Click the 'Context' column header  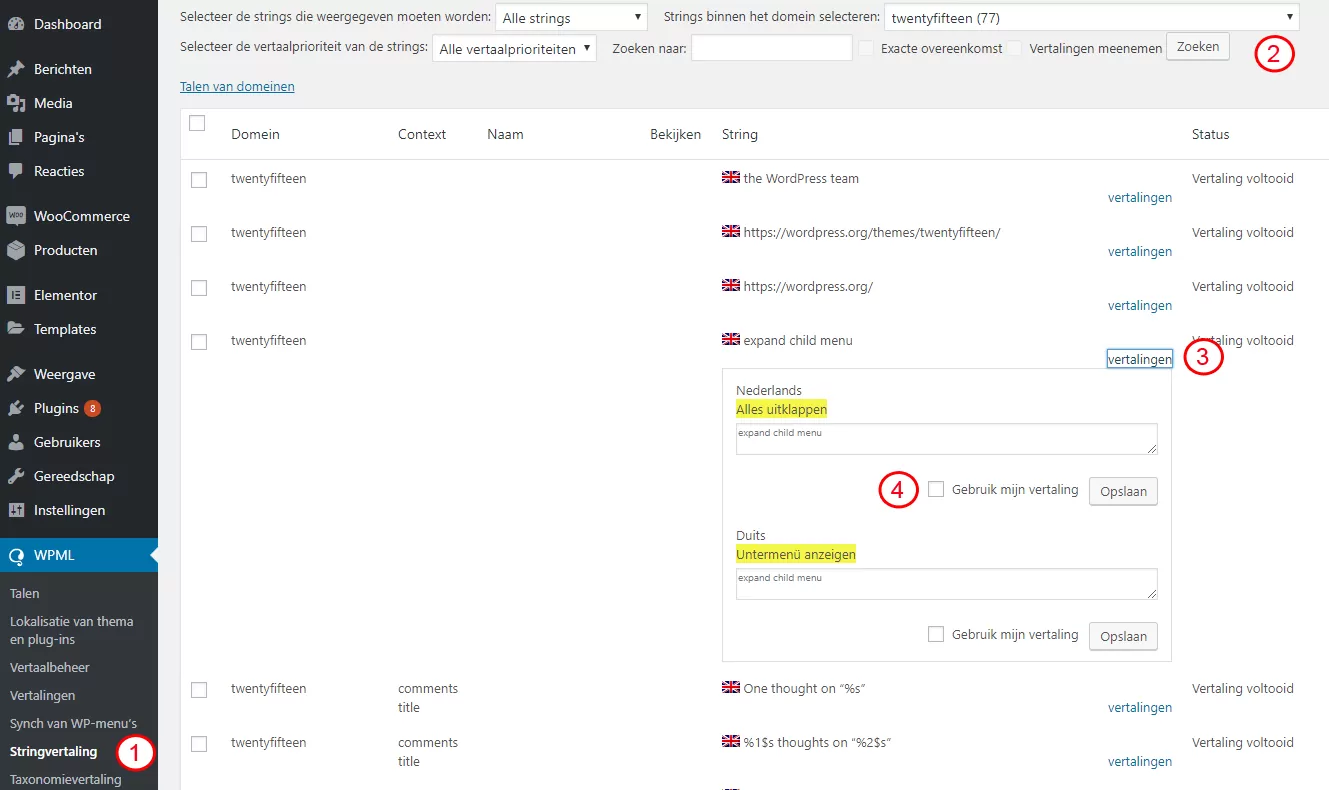click(x=422, y=134)
